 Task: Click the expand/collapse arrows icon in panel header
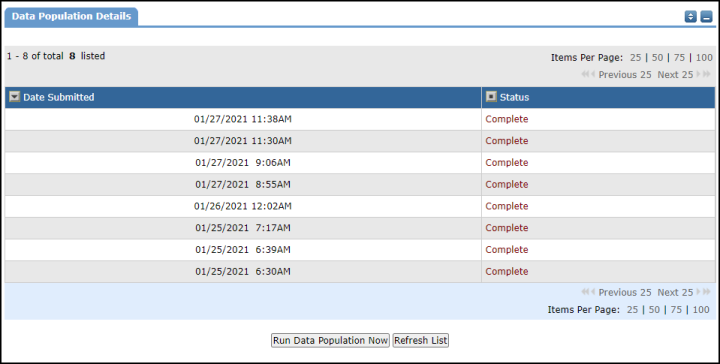point(691,17)
